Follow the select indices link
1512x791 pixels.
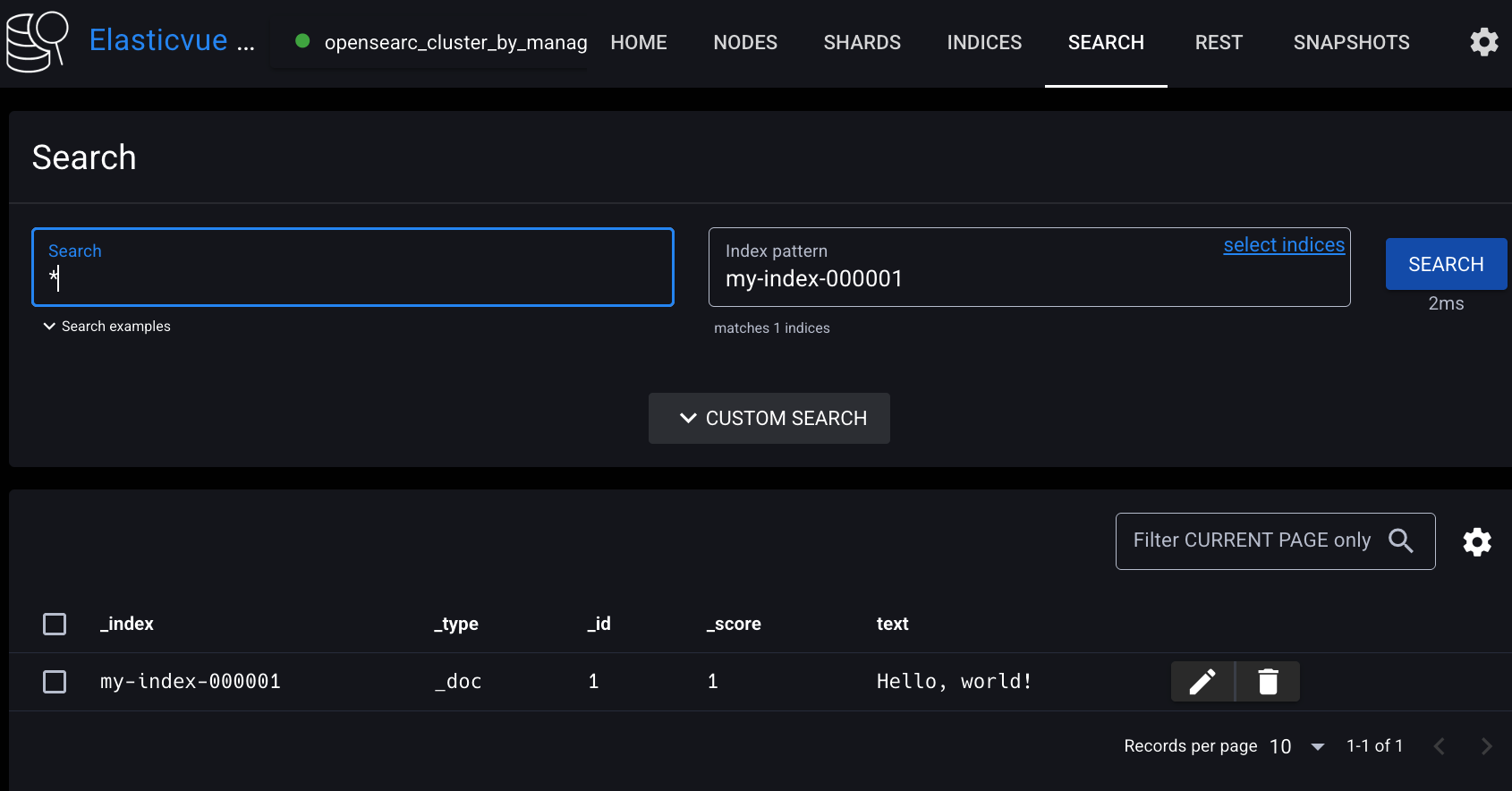pyautogui.click(x=1284, y=245)
